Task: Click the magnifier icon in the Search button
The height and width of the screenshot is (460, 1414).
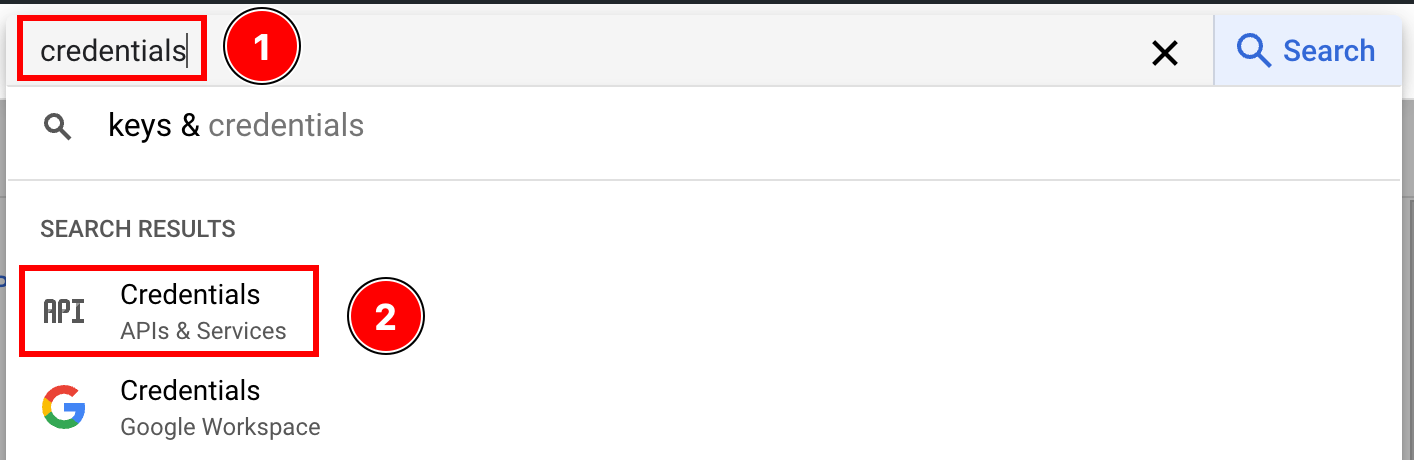Action: coord(1253,50)
